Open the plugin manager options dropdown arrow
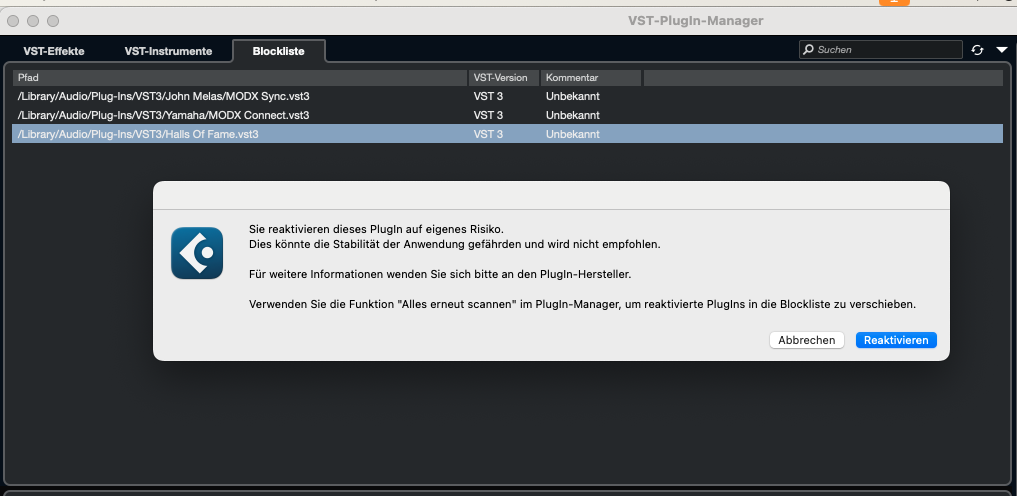This screenshot has width=1017, height=496. coord(1001,50)
